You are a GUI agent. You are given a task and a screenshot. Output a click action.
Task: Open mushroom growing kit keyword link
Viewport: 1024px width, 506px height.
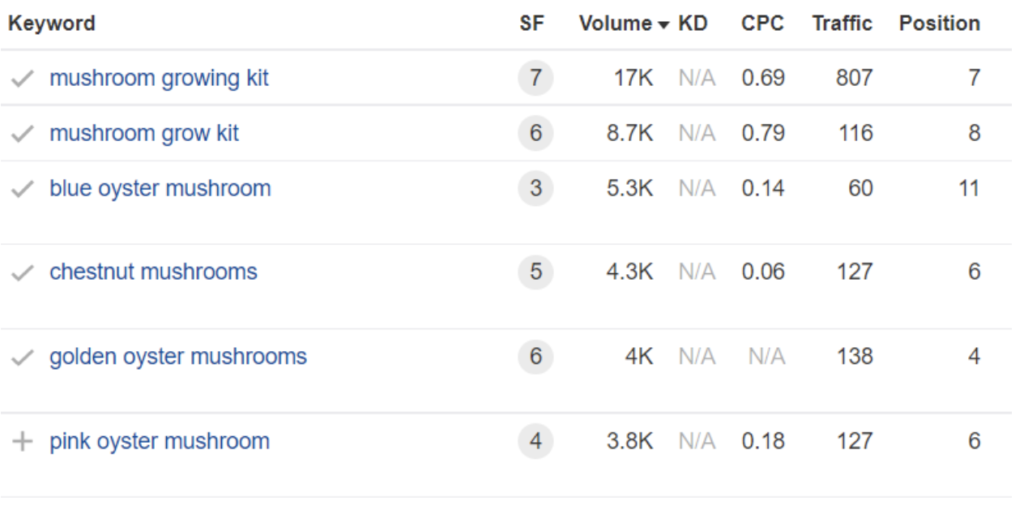[159, 78]
